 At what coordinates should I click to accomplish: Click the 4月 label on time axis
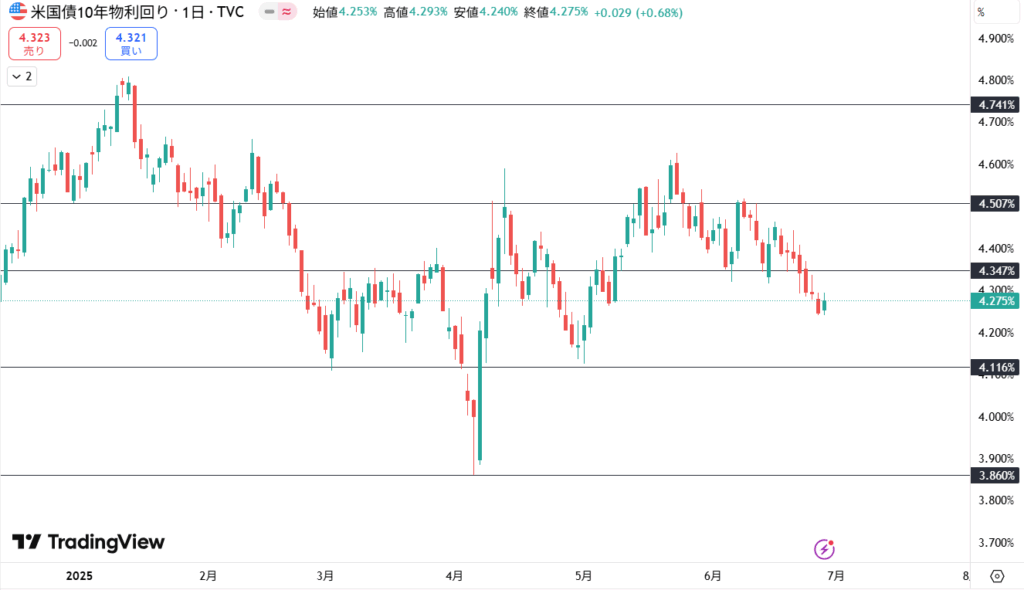[x=455, y=576]
